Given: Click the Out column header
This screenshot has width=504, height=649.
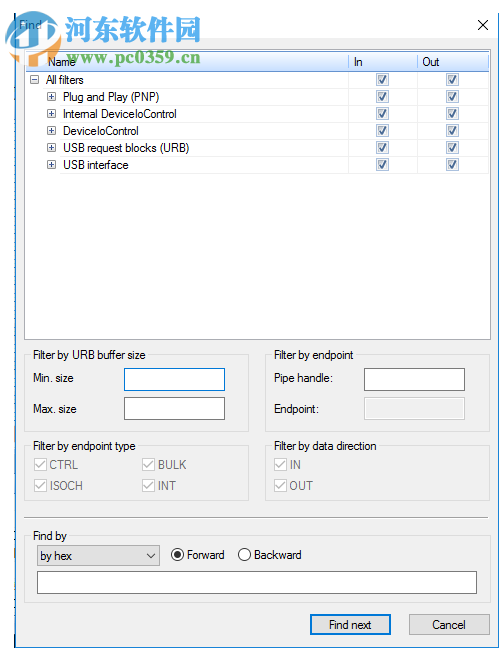Looking at the screenshot, I should click(x=453, y=62).
